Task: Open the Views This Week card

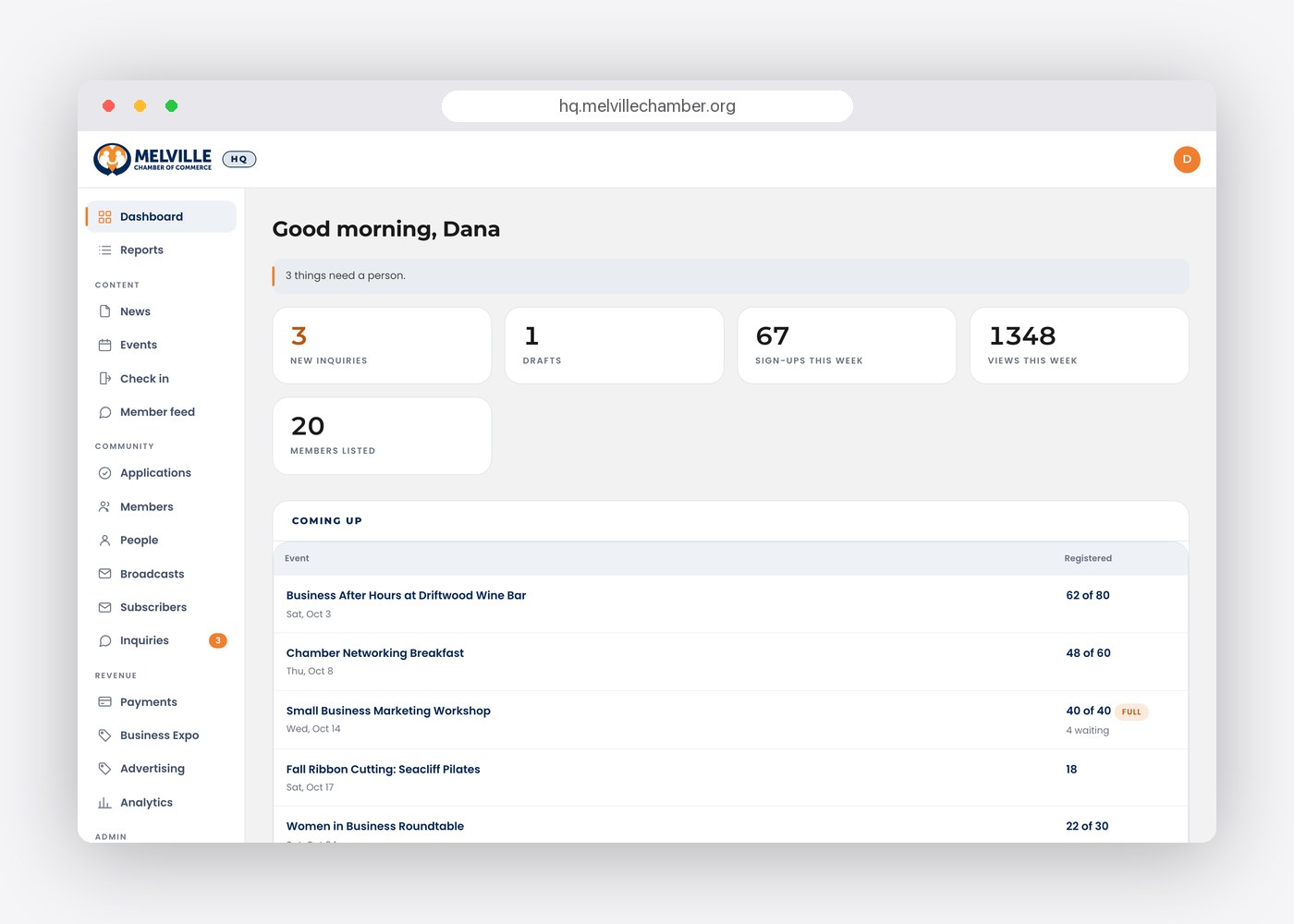Action: (1079, 346)
